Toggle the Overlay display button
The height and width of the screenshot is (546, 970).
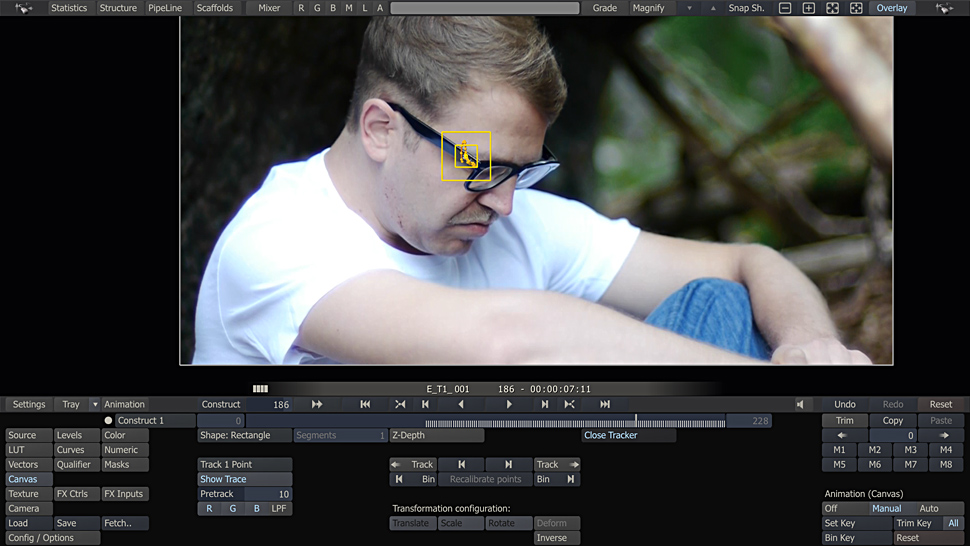click(x=891, y=8)
